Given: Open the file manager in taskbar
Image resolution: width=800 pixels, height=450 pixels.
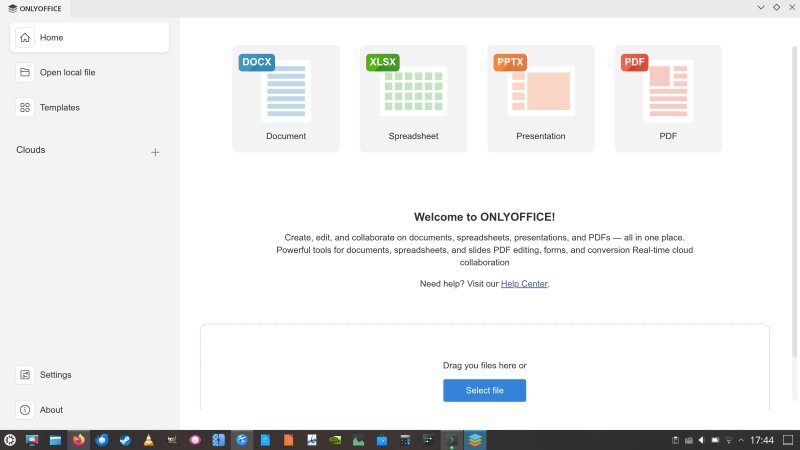Looking at the screenshot, I should tap(55, 440).
